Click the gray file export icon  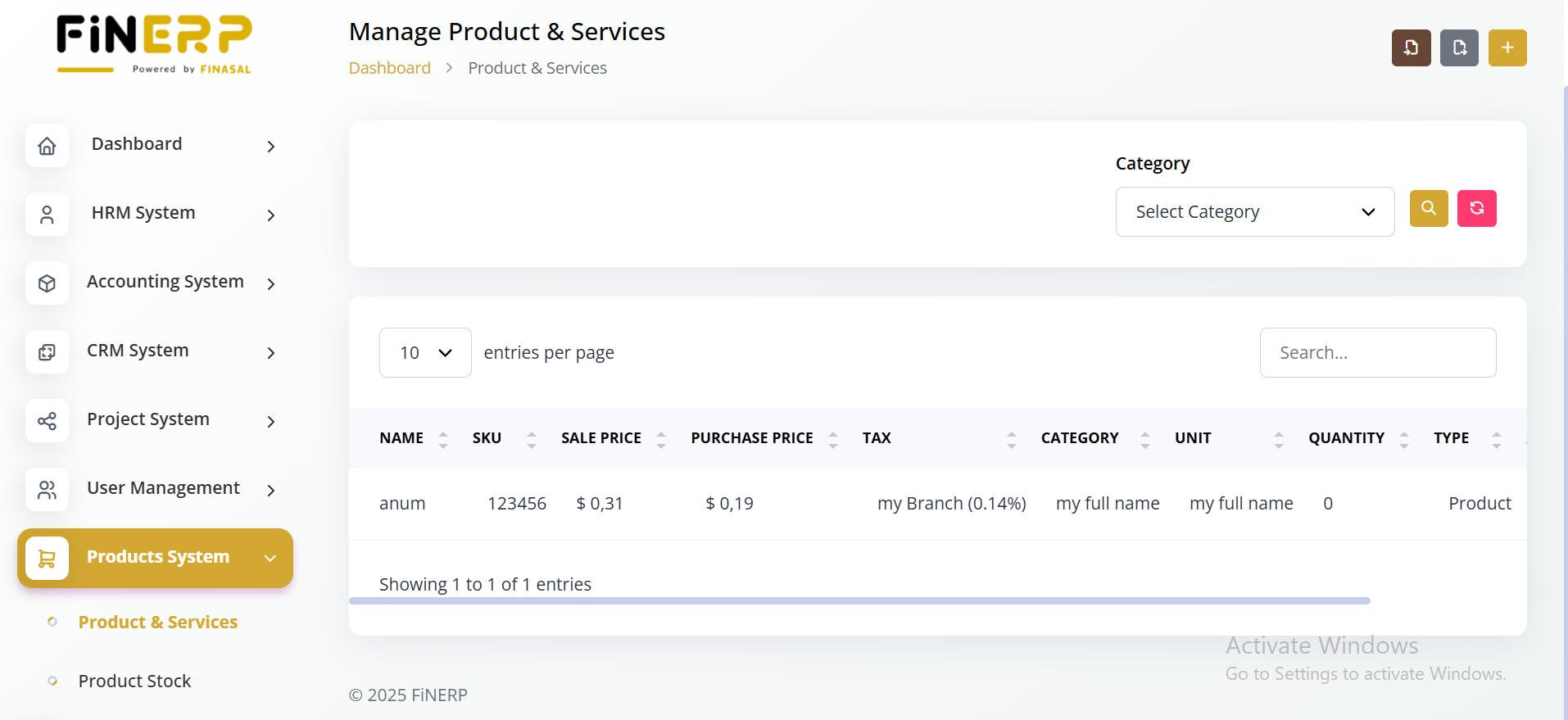pos(1459,48)
